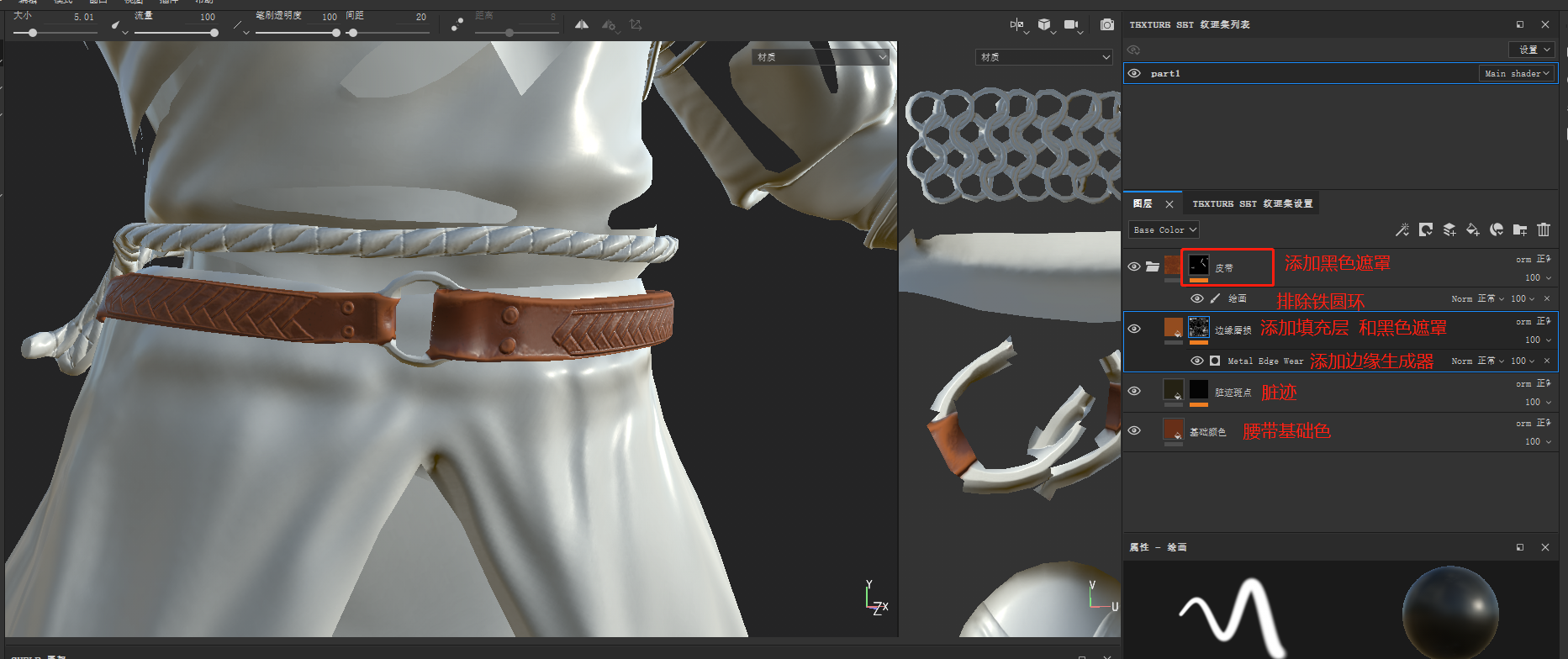Click the add mask icon in layers toolbar
The height and width of the screenshot is (659, 1568).
coord(1426,229)
